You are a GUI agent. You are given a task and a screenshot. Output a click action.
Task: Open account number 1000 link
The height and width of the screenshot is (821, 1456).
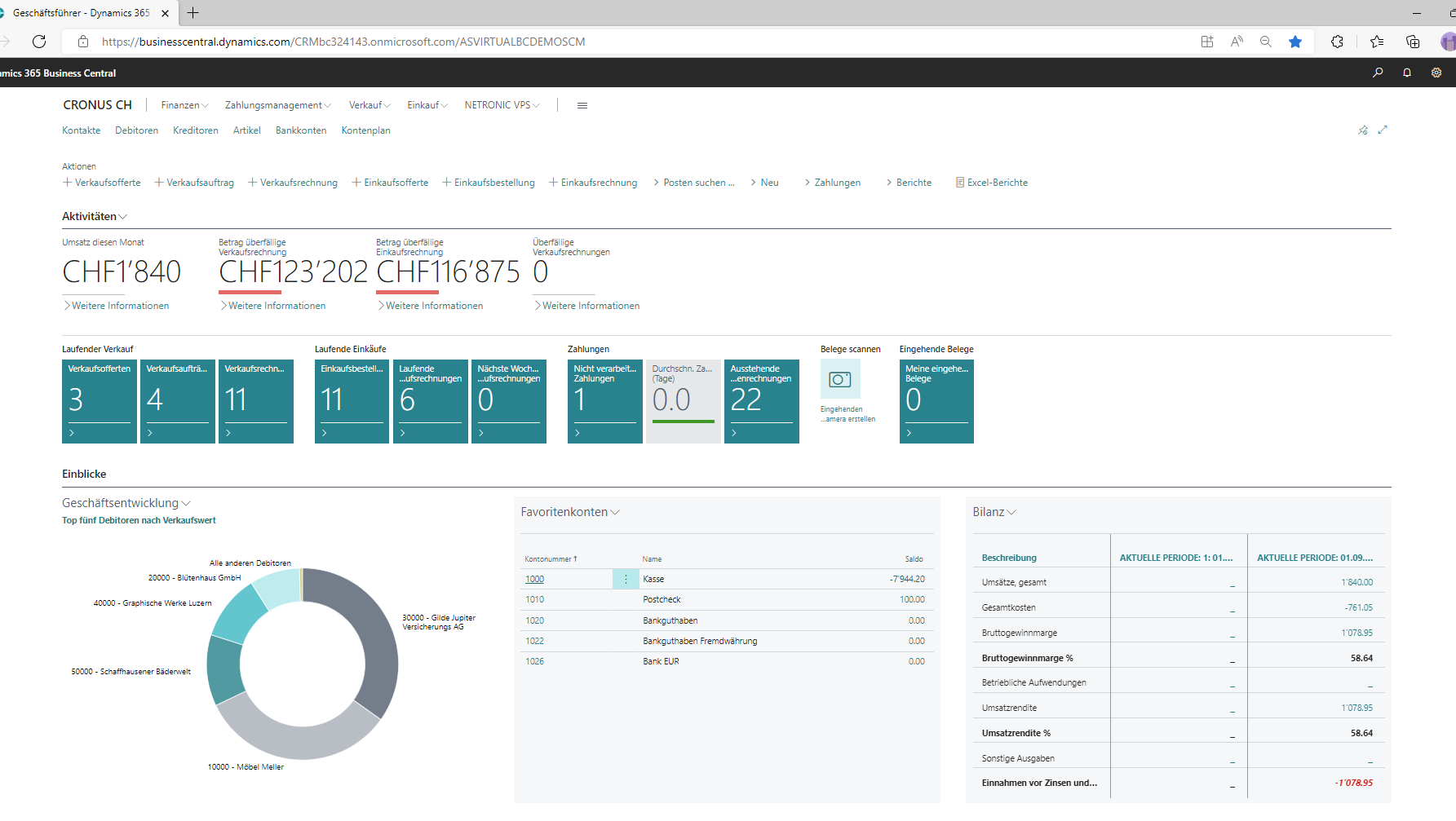534,579
